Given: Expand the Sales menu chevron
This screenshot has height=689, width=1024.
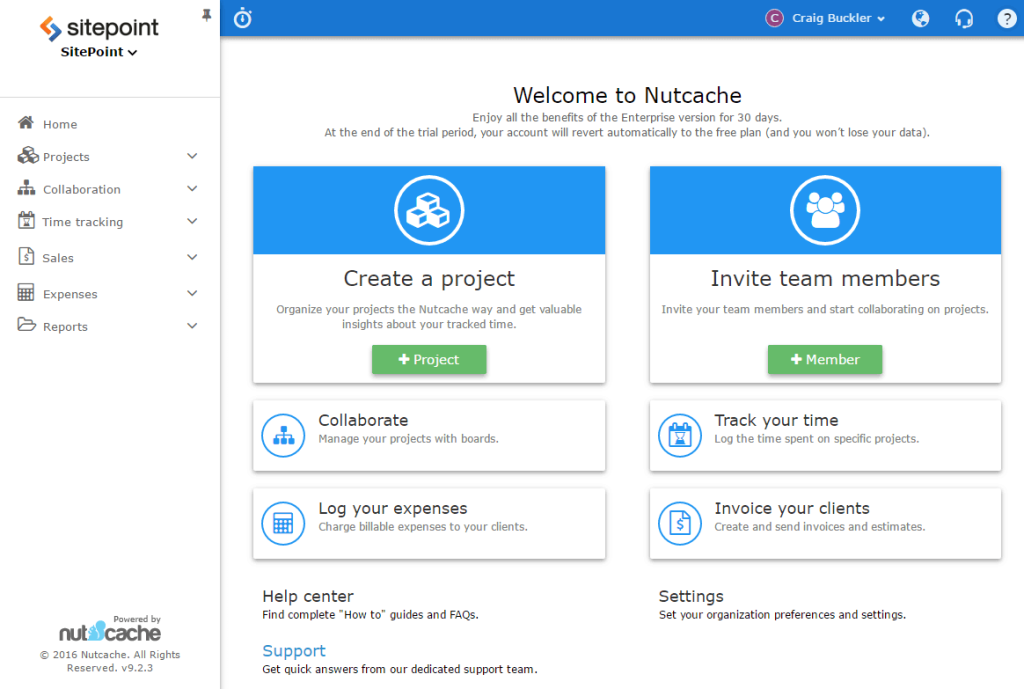Looking at the screenshot, I should click(x=192, y=257).
